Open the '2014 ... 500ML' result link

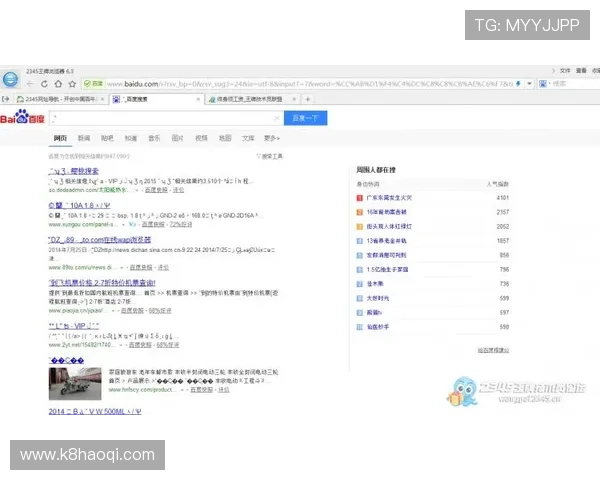(95, 411)
